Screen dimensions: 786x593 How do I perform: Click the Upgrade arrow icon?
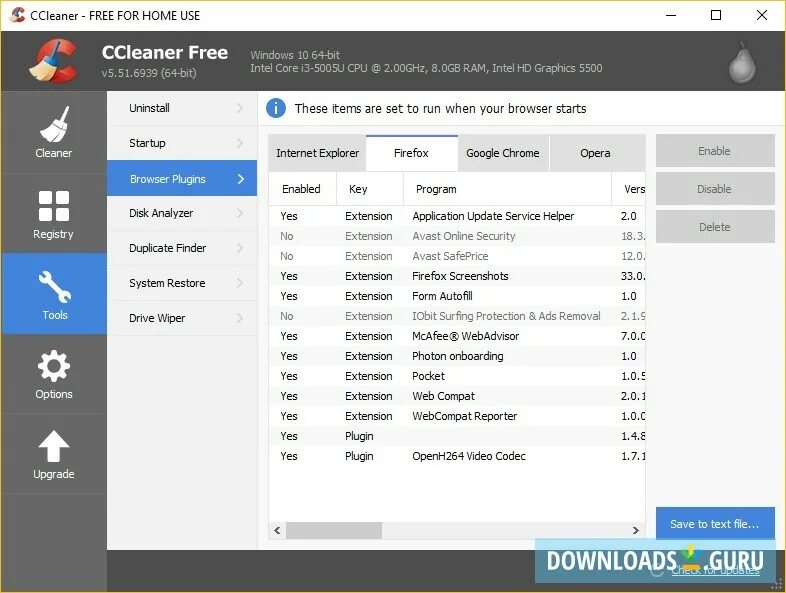click(54, 446)
